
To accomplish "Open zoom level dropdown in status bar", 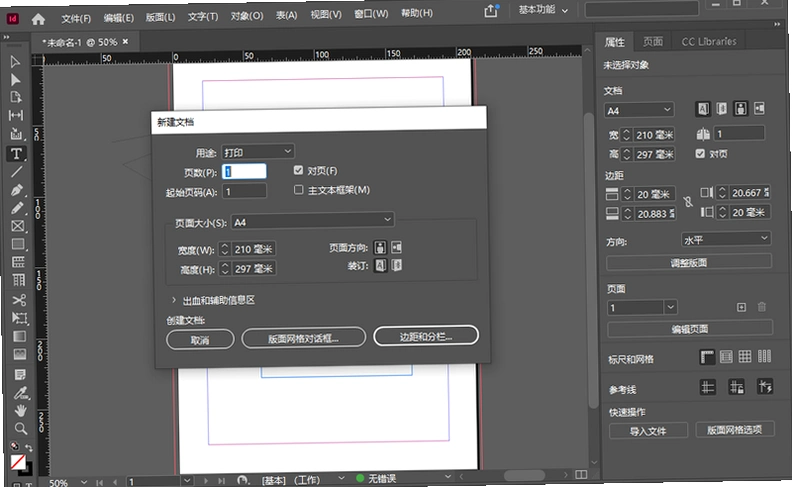I will pos(84,482).
